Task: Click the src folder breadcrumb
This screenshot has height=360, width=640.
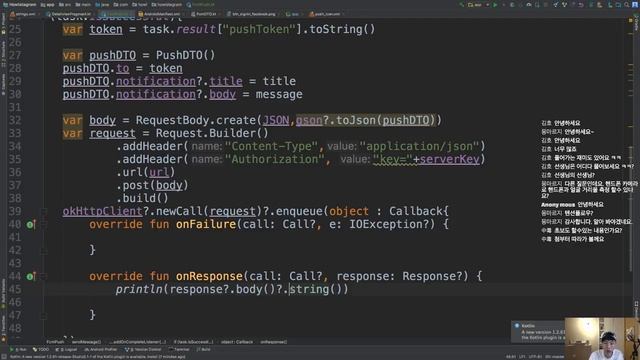Action: (64, 4)
